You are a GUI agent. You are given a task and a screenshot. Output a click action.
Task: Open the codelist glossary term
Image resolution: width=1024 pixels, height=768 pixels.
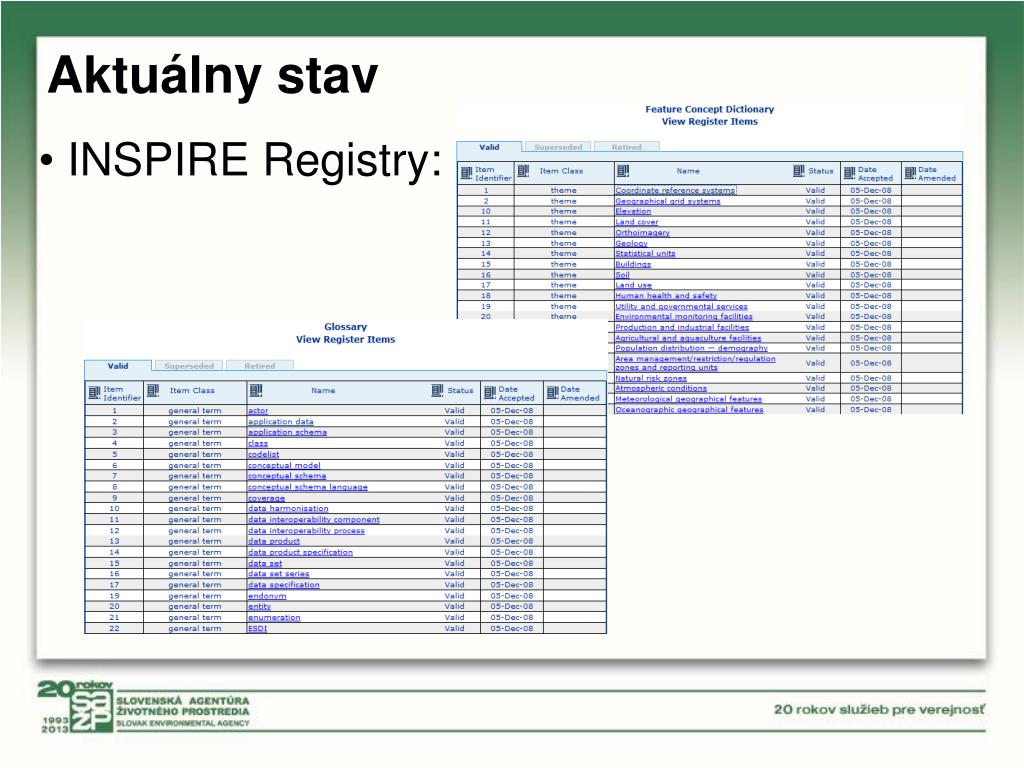[263, 455]
